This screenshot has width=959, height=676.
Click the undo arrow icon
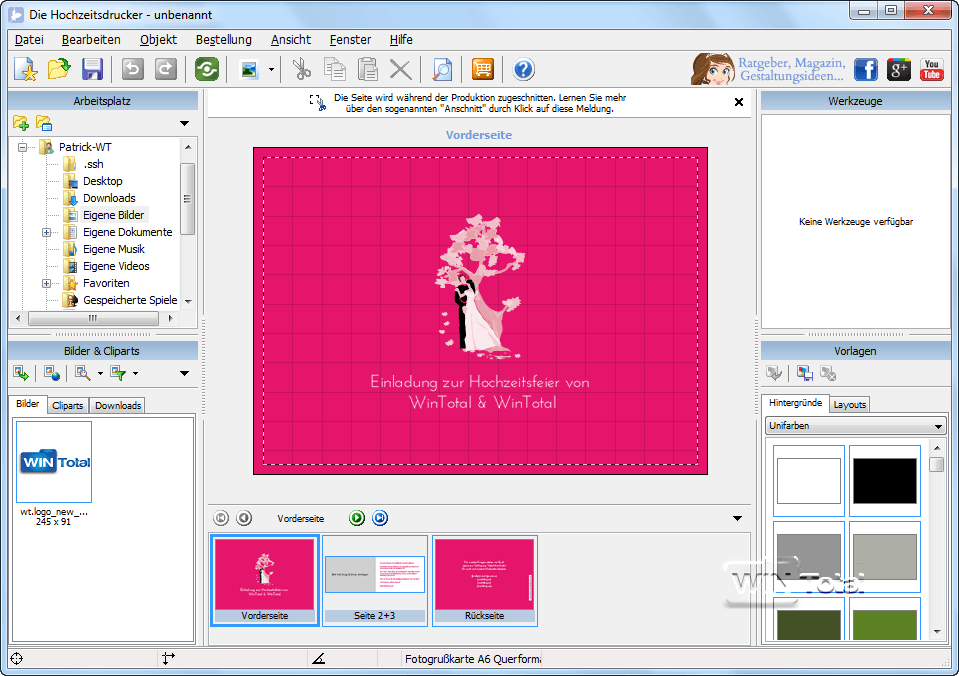132,69
